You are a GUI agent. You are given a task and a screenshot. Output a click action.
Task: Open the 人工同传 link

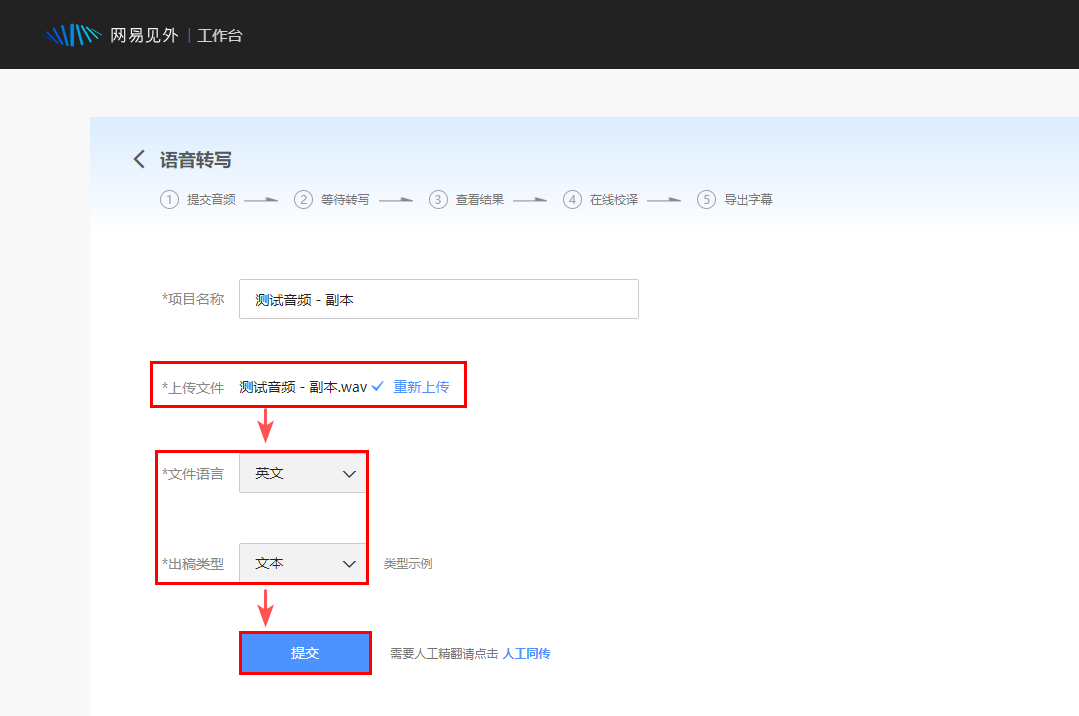pyautogui.click(x=527, y=652)
